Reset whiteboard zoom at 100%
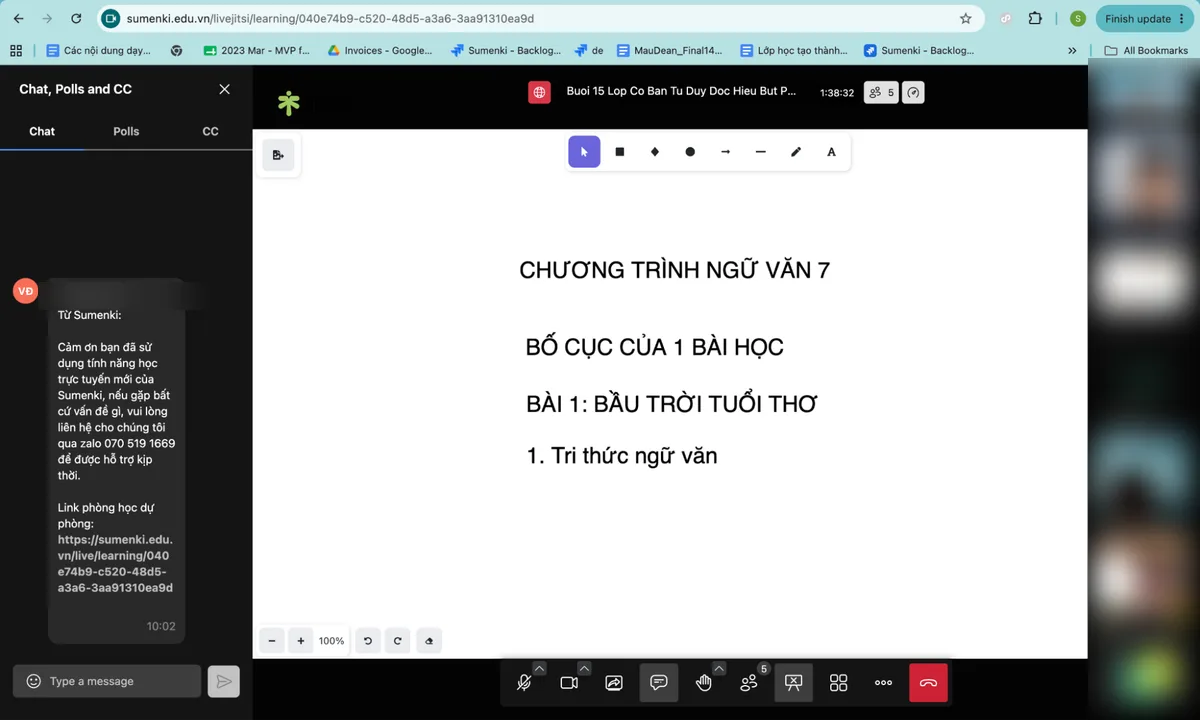The width and height of the screenshot is (1200, 720). 332,641
